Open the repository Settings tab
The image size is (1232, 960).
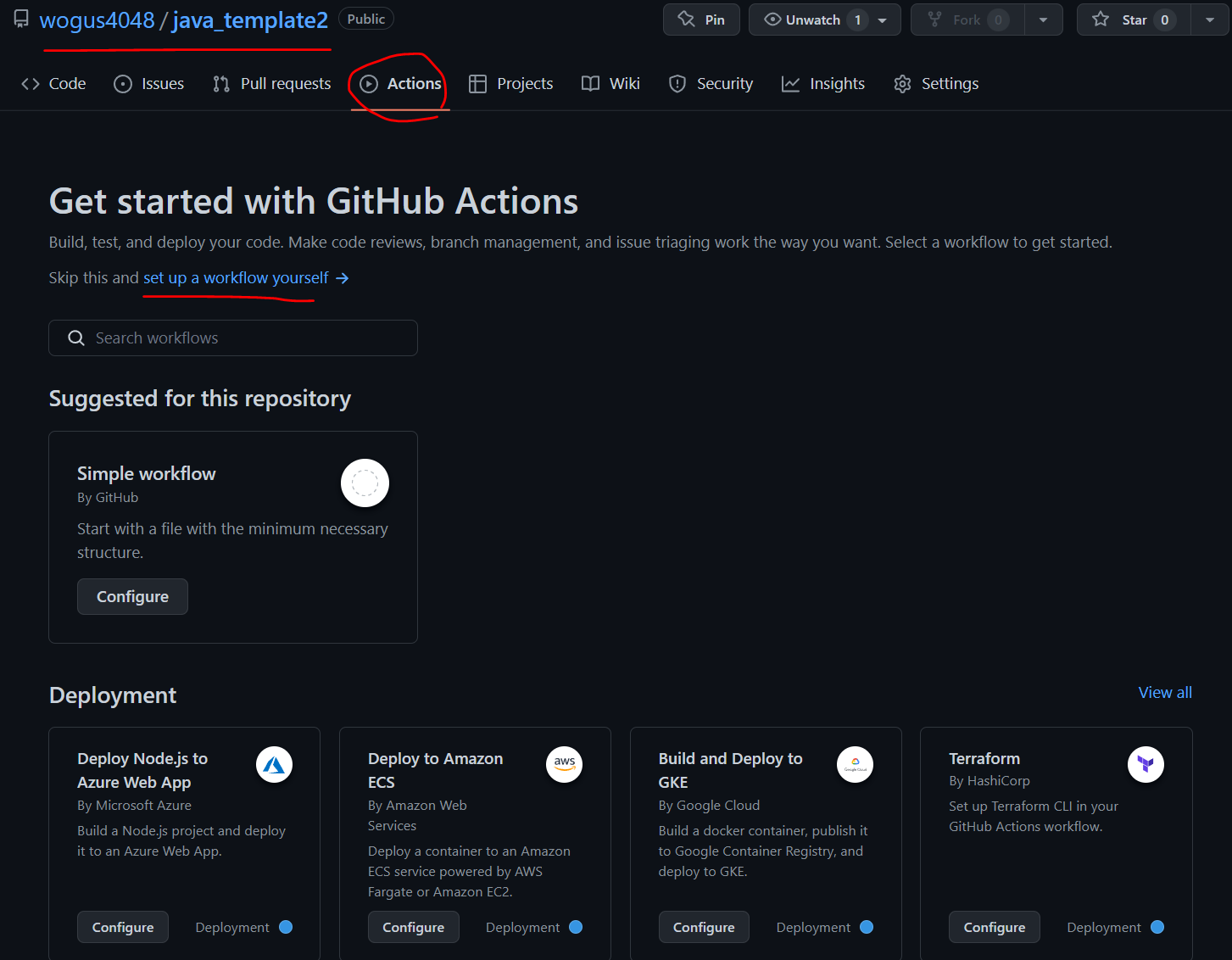[x=936, y=84]
